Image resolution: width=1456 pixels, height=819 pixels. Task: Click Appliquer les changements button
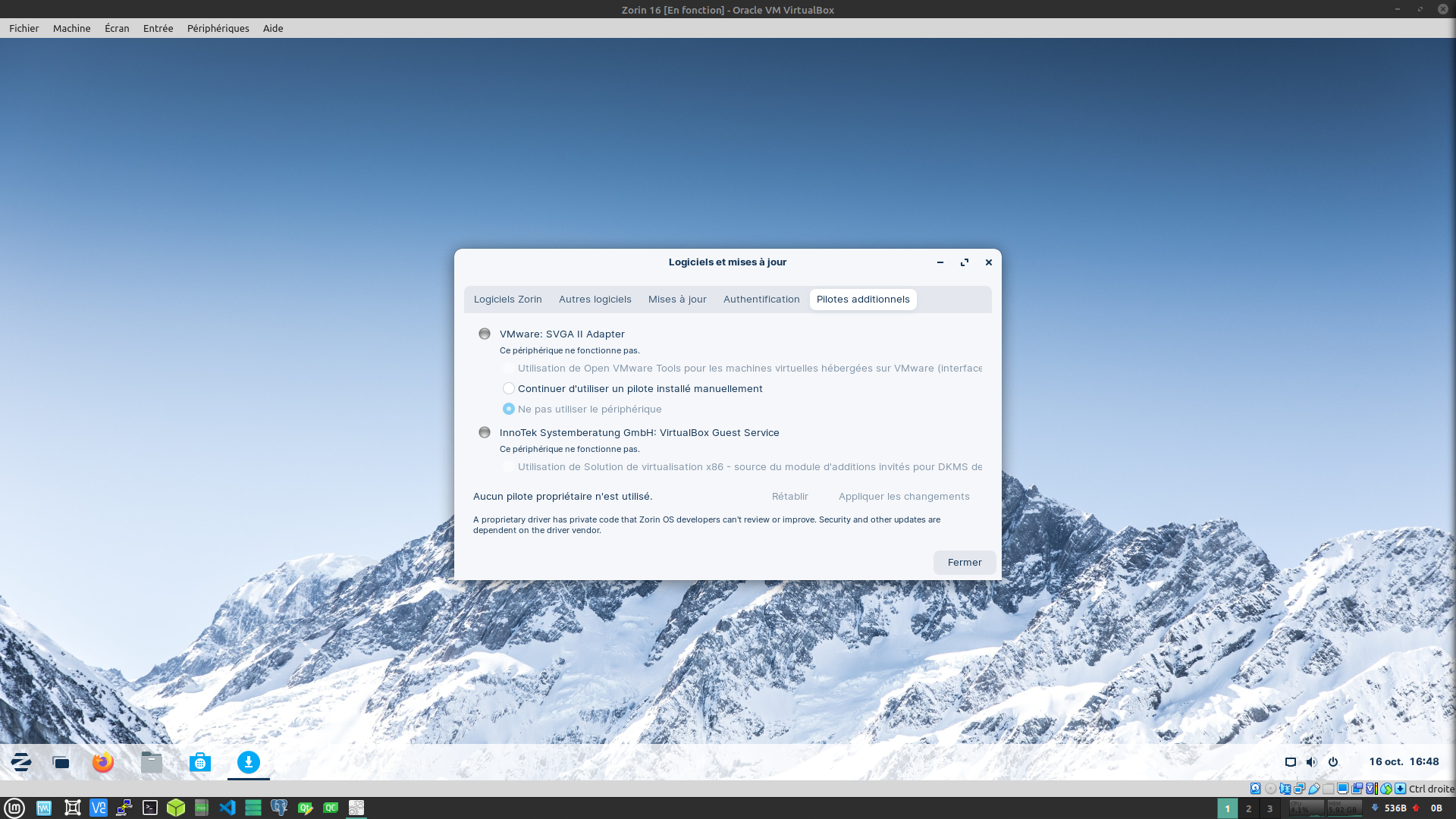click(x=904, y=496)
